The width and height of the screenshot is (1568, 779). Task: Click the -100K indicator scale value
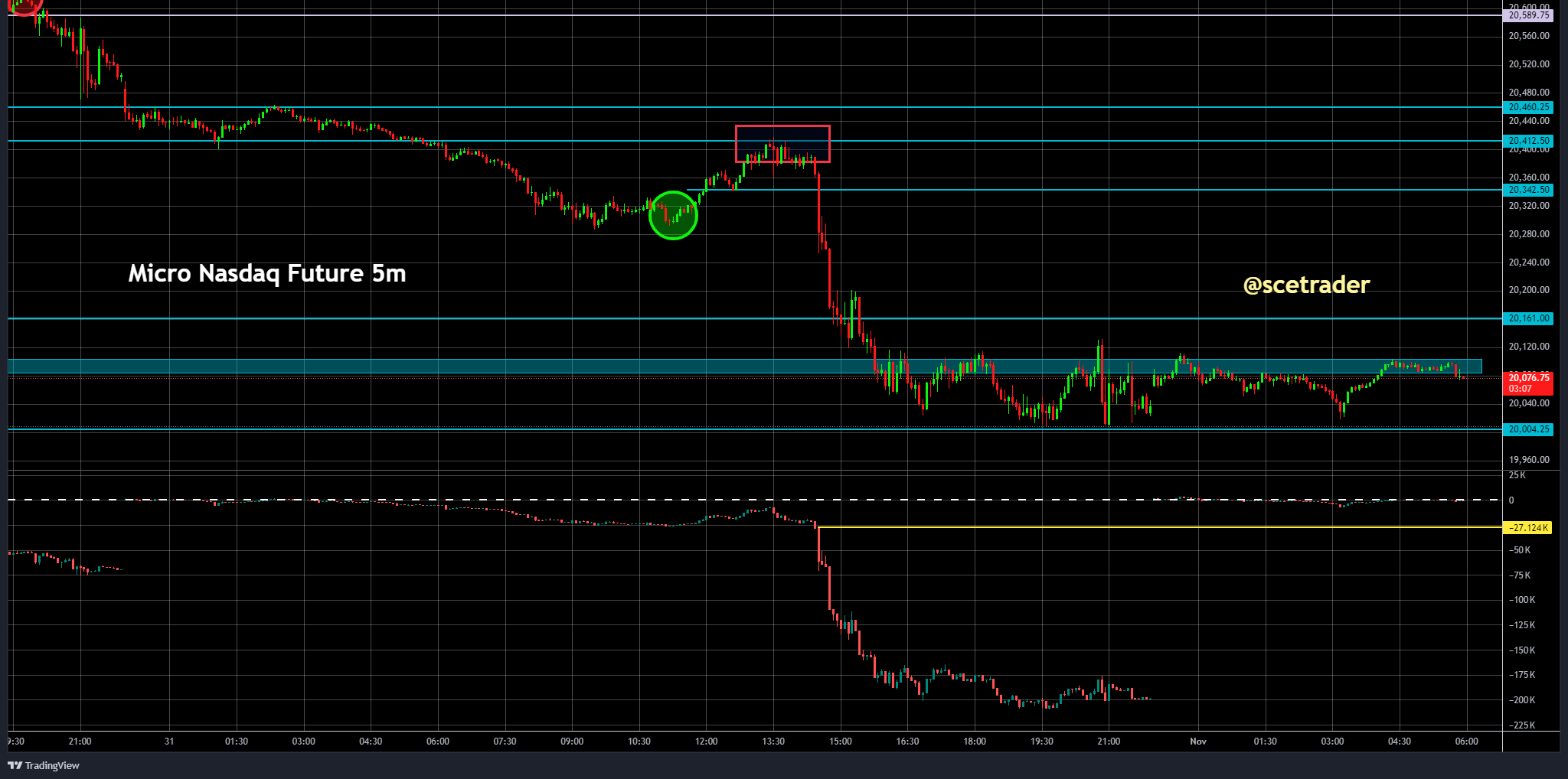1522,600
